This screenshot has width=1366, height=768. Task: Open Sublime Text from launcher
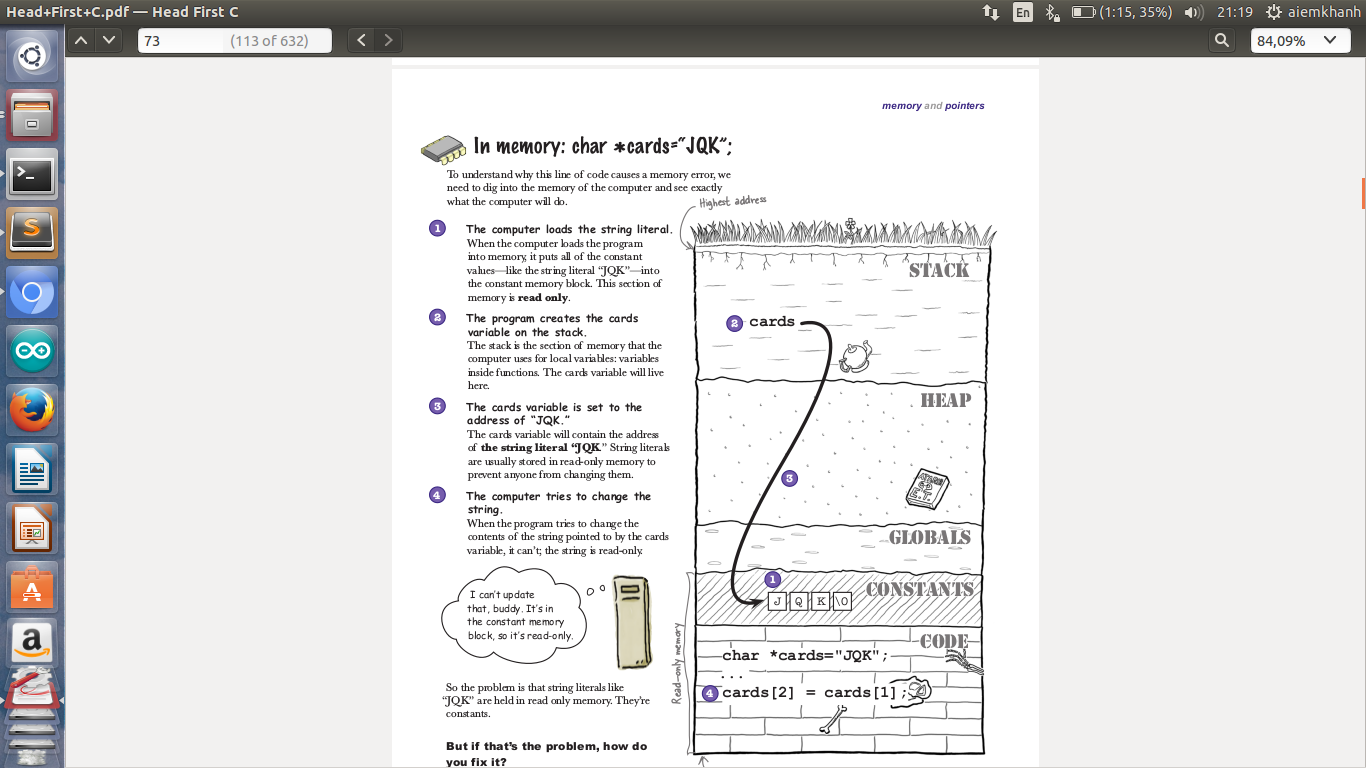click(x=32, y=233)
